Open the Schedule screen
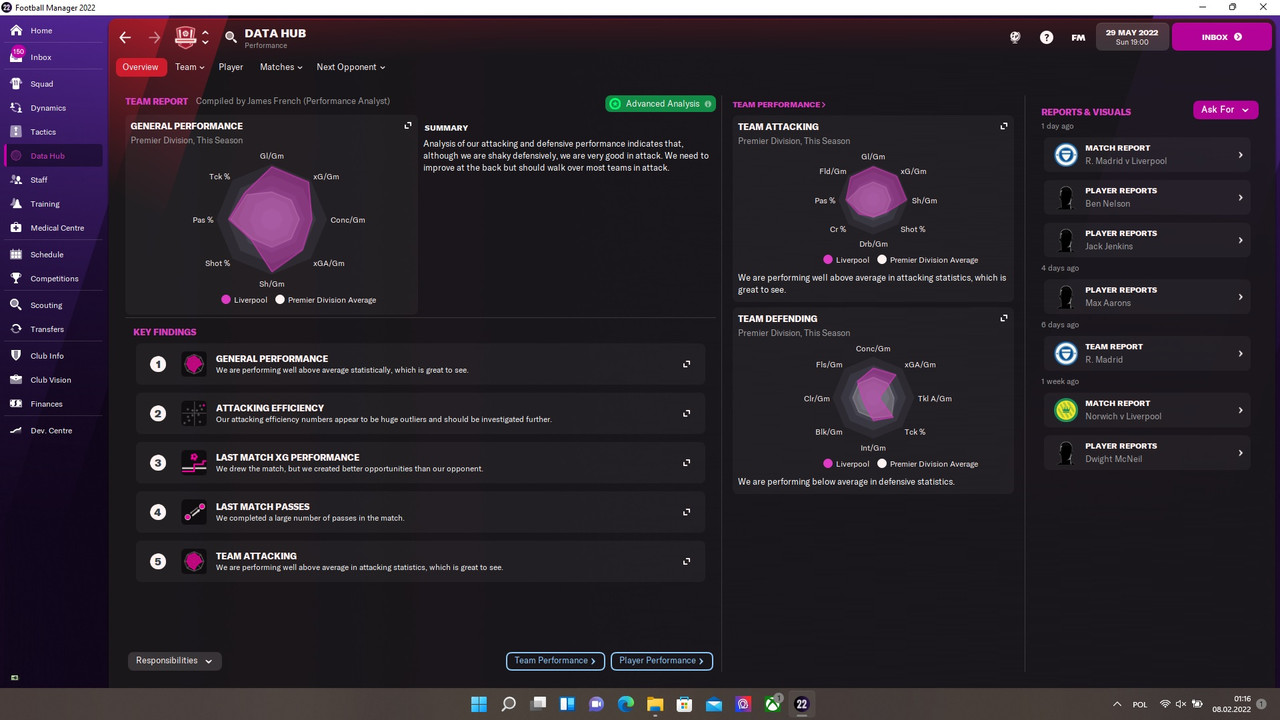The image size is (1280, 720). [54, 255]
